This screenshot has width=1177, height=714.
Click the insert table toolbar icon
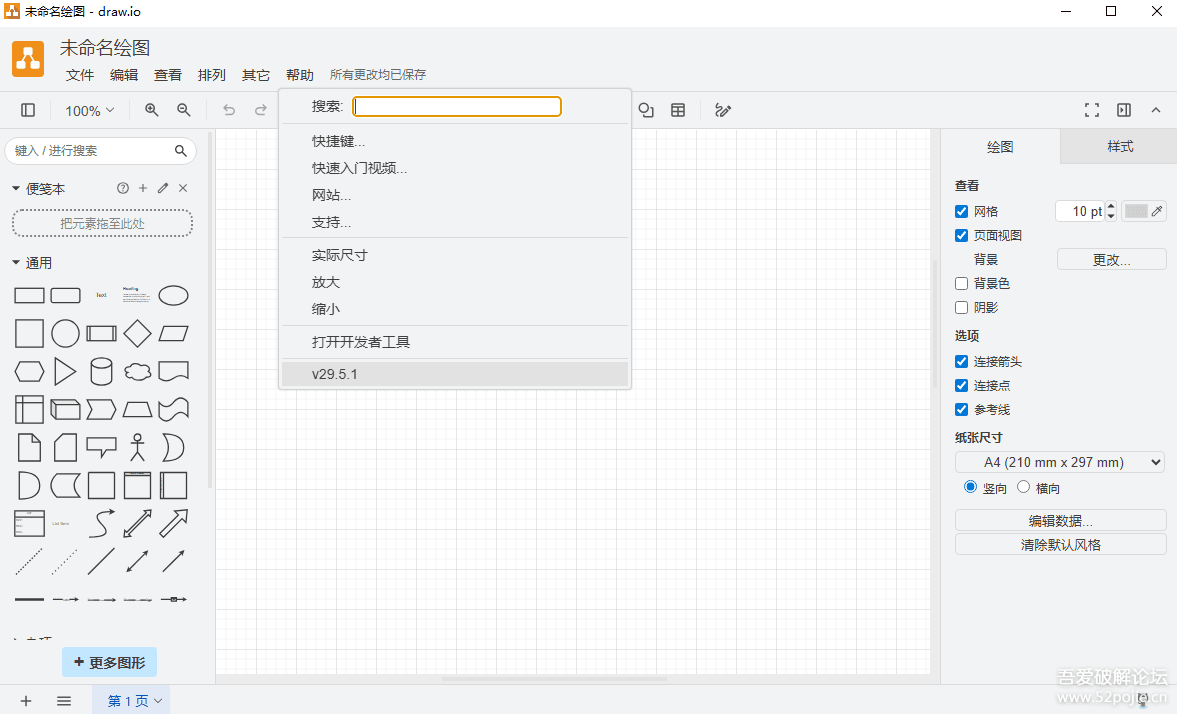point(678,110)
